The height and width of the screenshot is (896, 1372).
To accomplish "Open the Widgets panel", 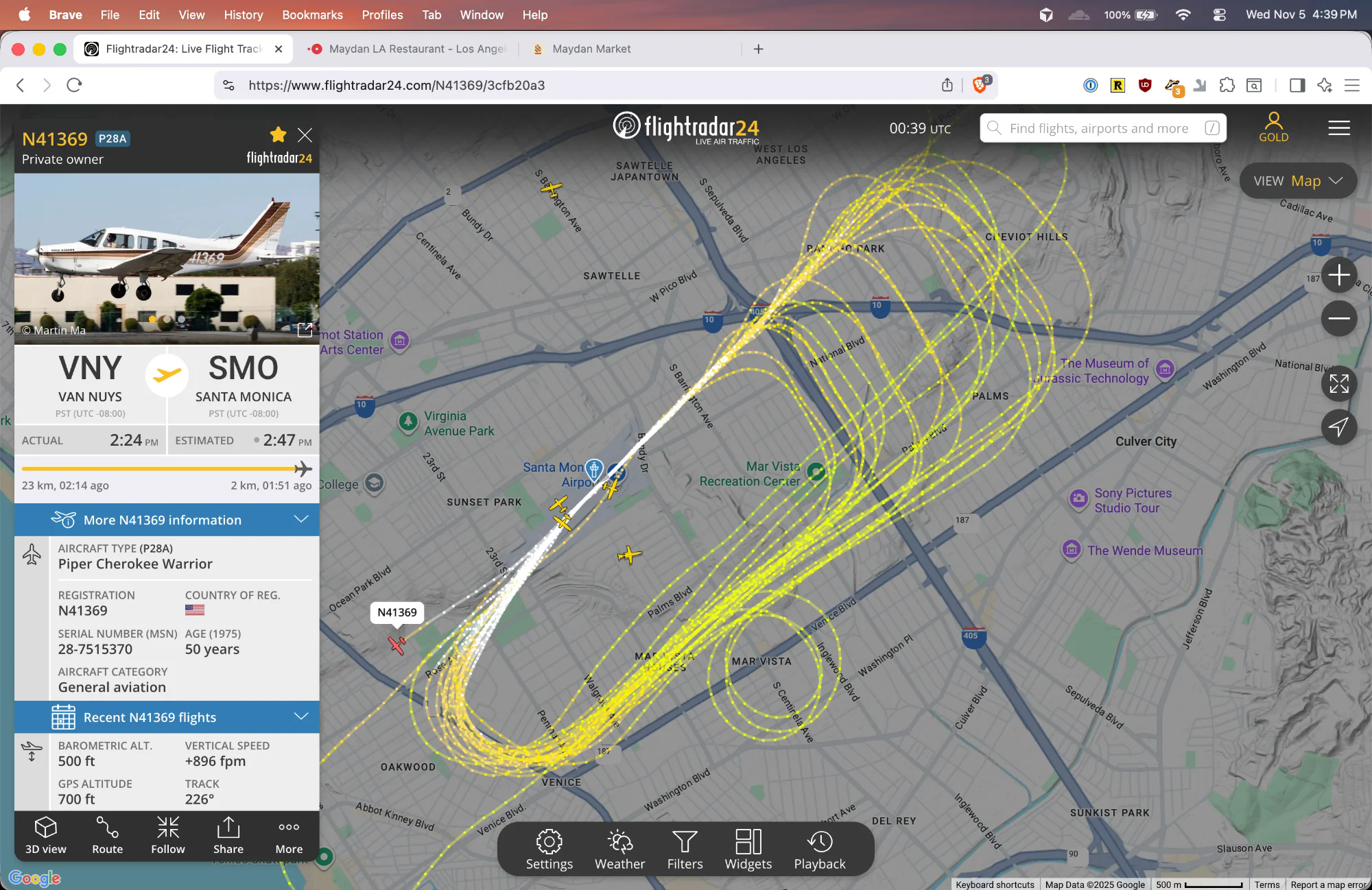I will pos(748,849).
